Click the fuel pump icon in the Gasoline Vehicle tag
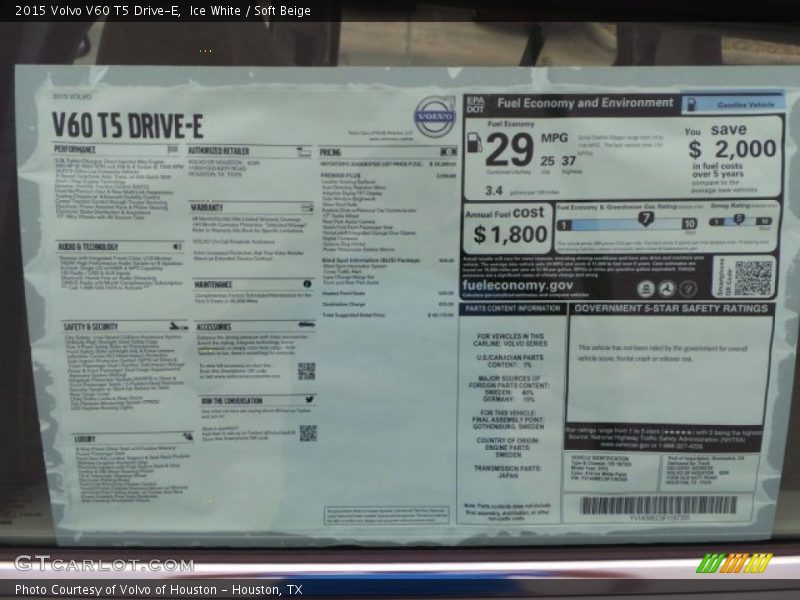800x600 pixels. pos(691,104)
